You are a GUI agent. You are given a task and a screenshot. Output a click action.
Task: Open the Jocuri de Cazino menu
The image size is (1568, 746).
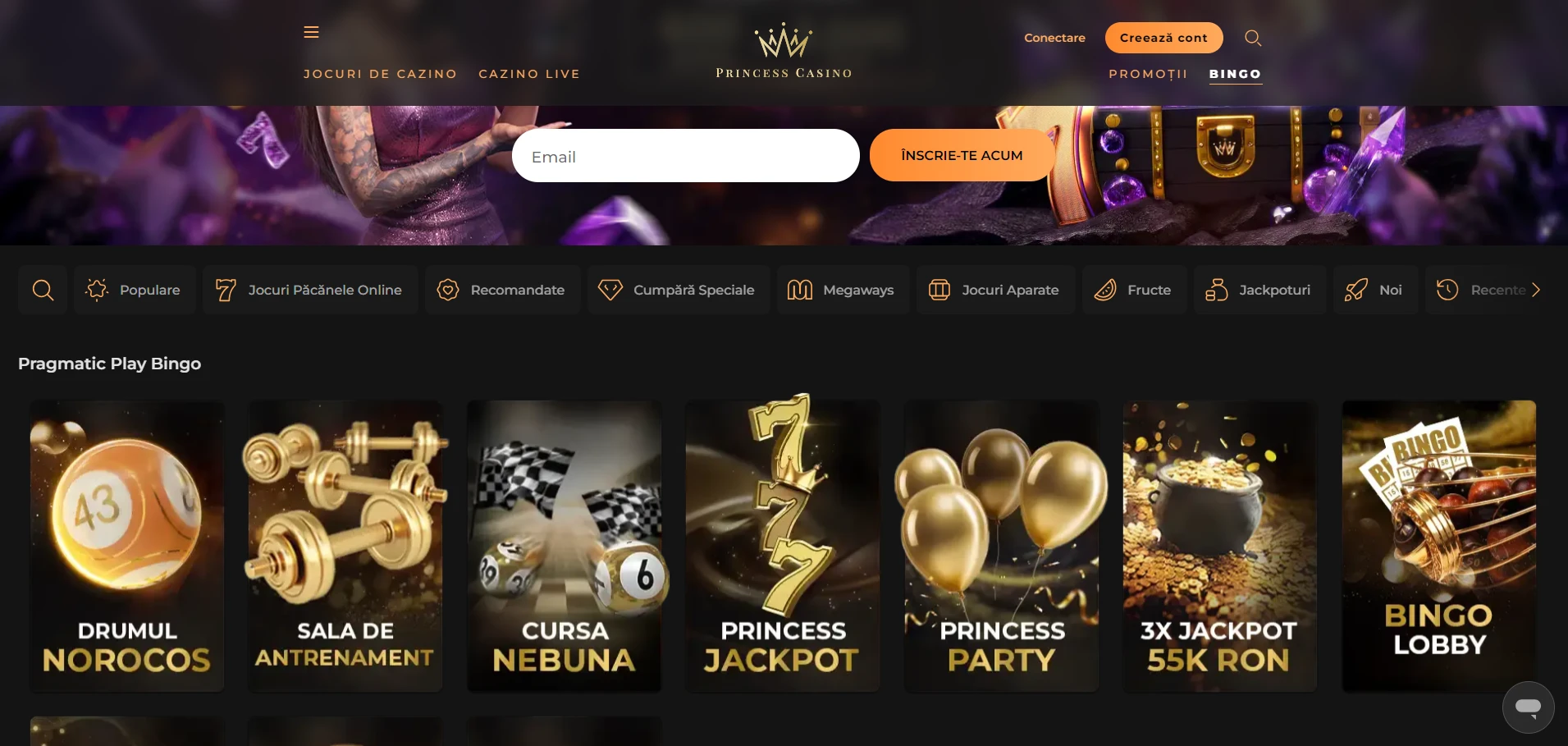coord(380,74)
